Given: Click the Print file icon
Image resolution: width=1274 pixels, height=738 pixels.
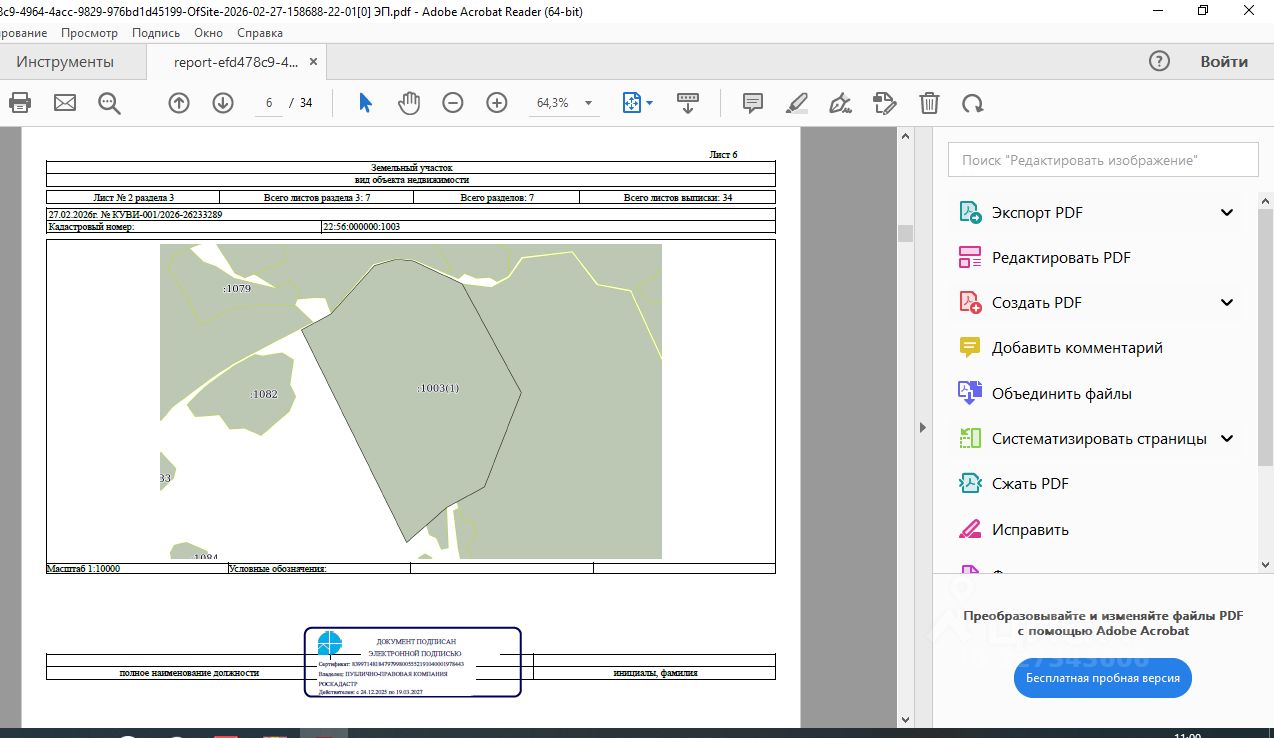Looking at the screenshot, I should pyautogui.click(x=20, y=103).
